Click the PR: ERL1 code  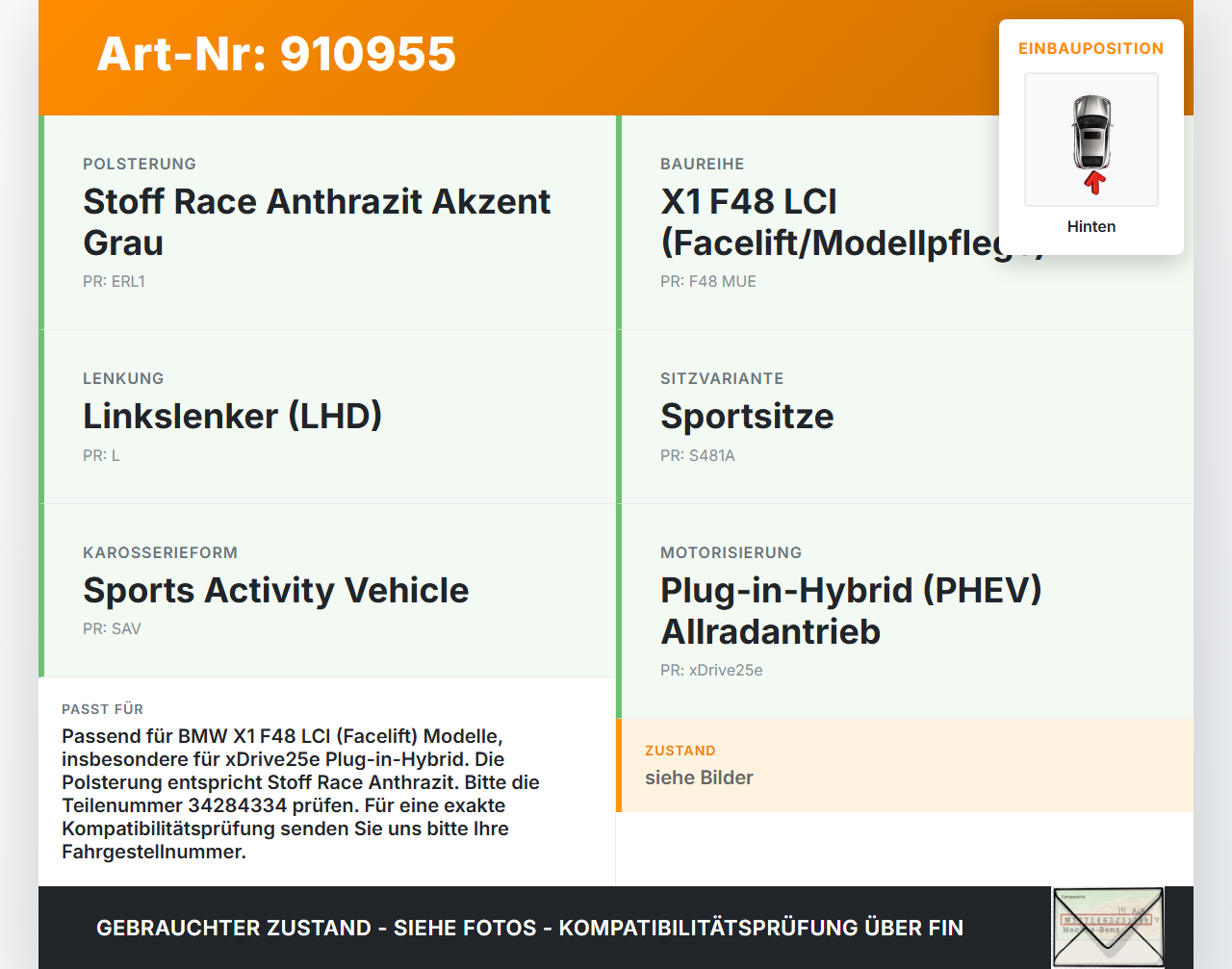114,281
